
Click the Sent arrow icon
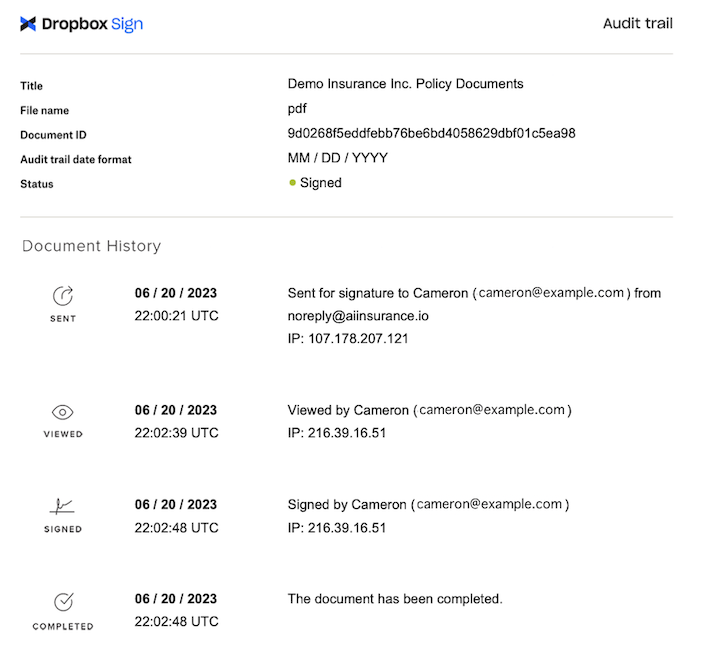(63, 296)
